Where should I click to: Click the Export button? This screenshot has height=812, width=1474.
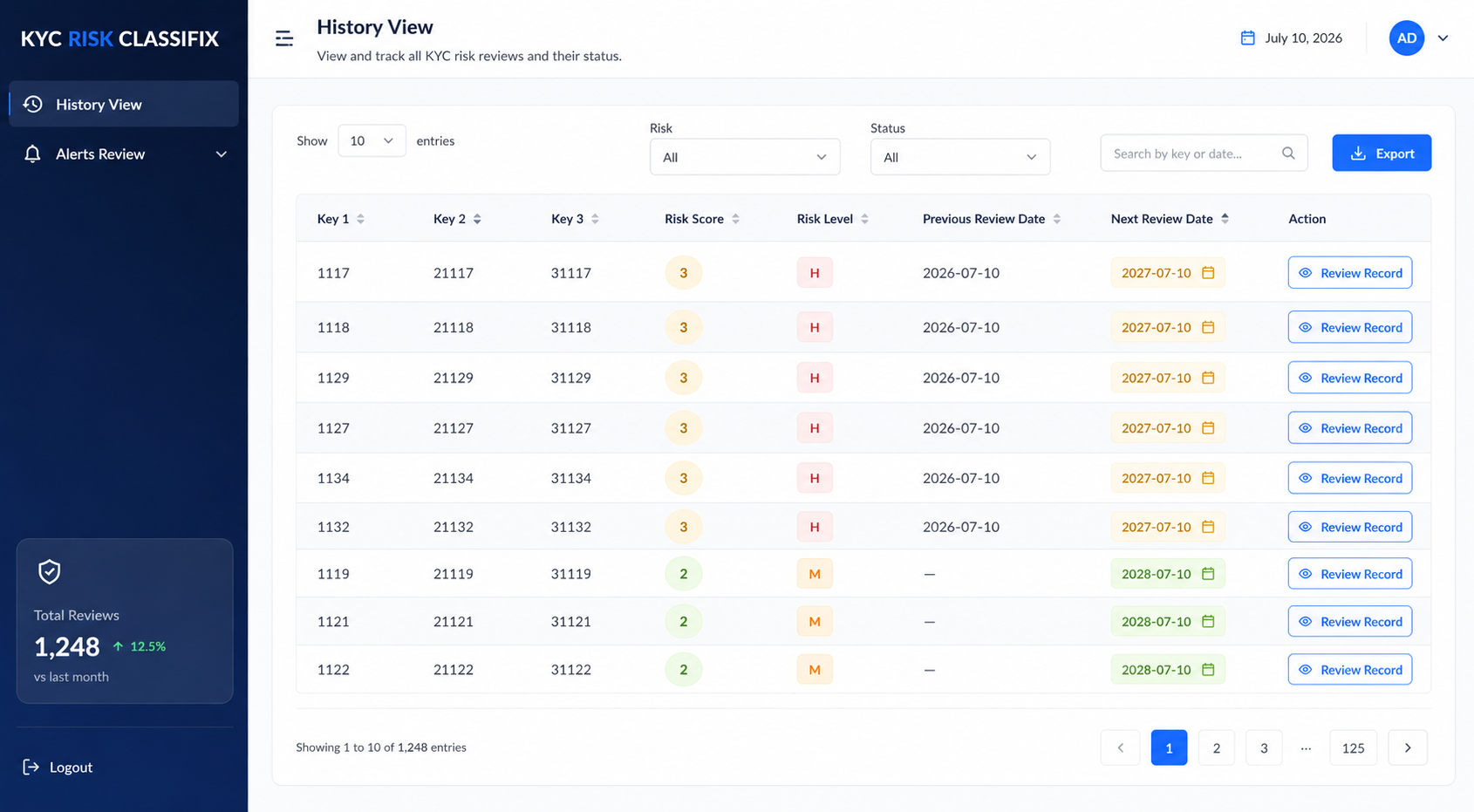coord(1382,153)
